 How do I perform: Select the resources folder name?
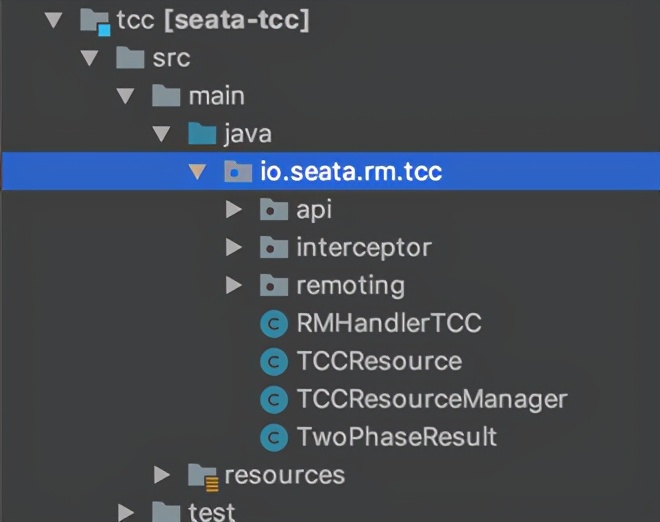tap(285, 475)
